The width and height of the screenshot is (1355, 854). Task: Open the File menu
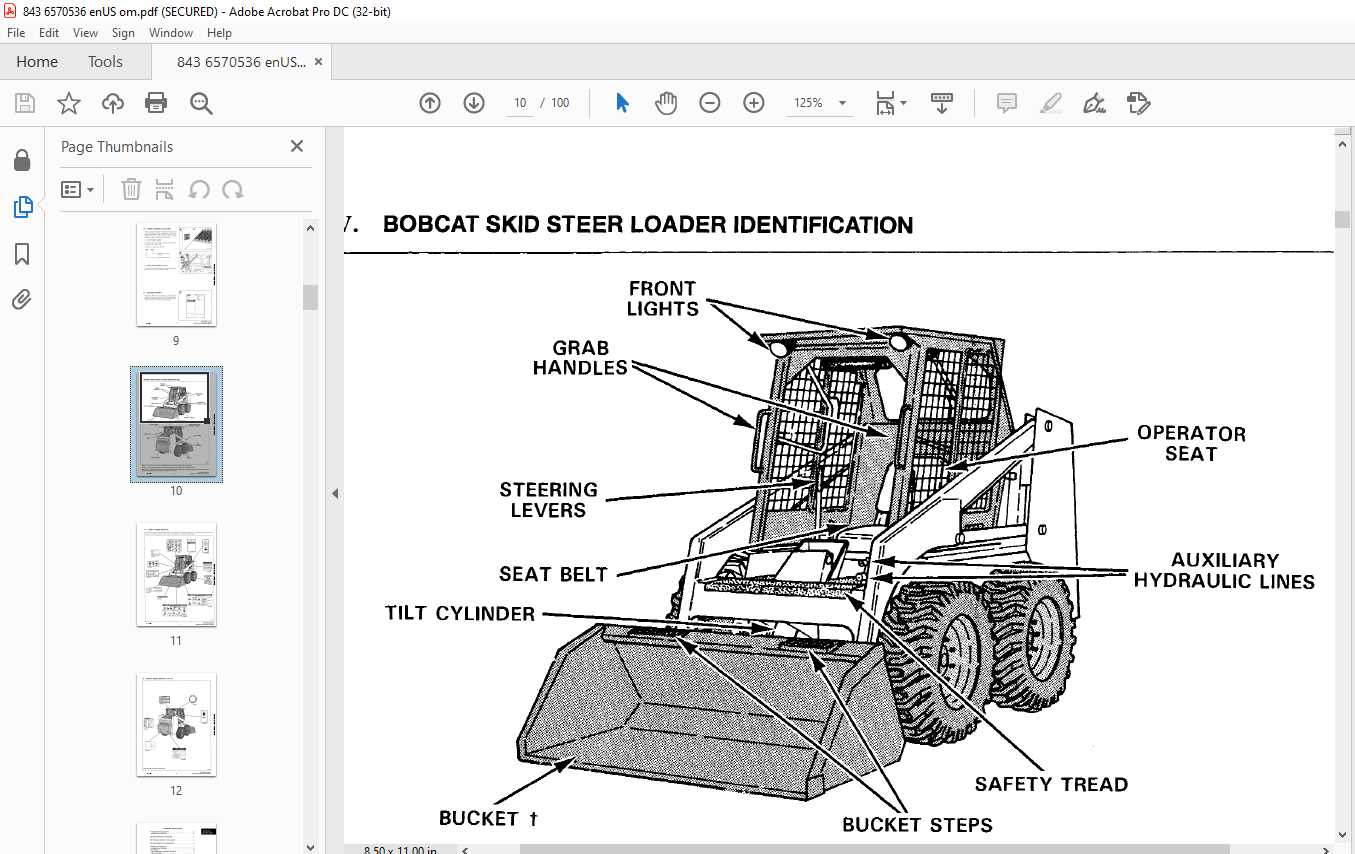click(16, 33)
